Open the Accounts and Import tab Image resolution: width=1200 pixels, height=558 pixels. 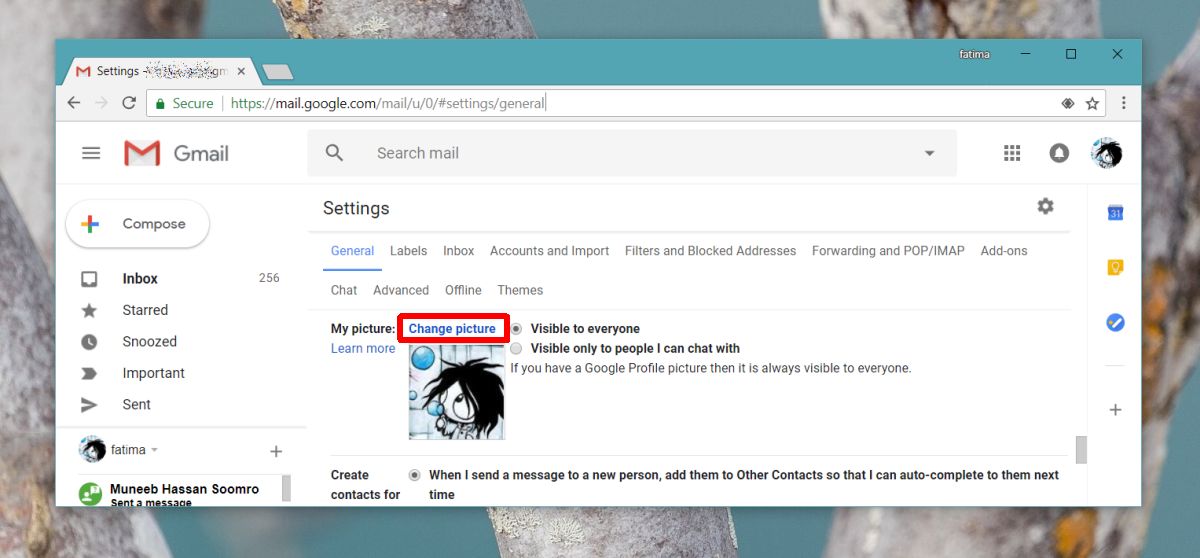pos(549,251)
